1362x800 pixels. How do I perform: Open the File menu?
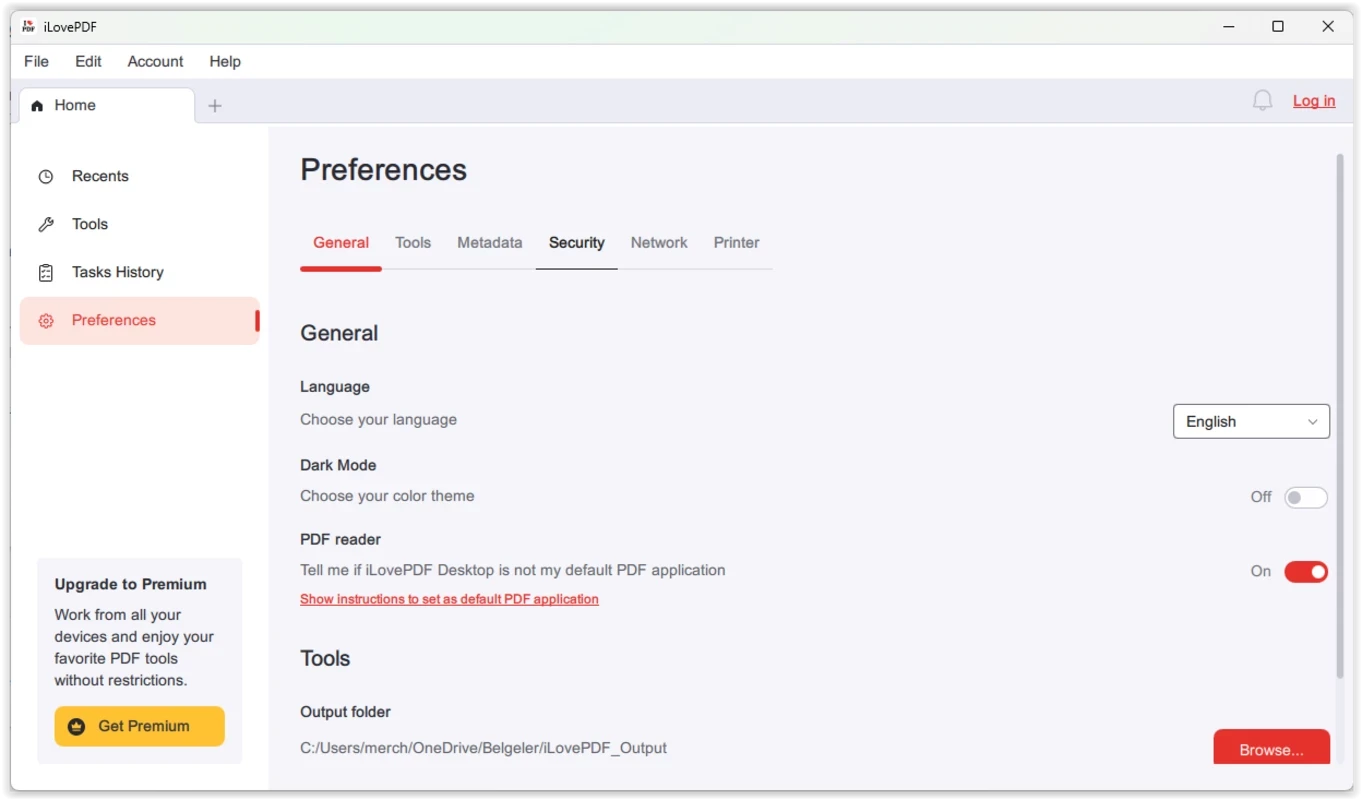coord(36,61)
